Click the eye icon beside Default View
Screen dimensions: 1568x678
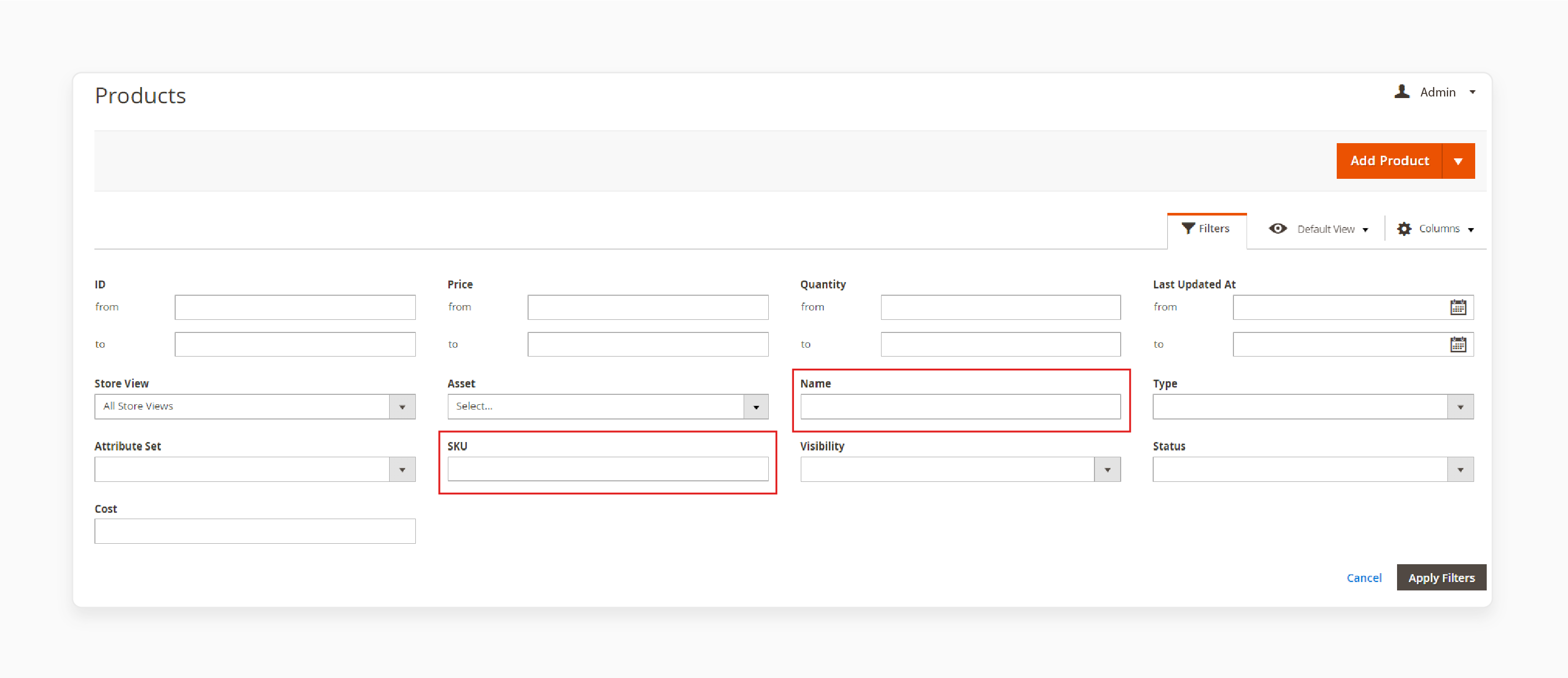point(1277,228)
